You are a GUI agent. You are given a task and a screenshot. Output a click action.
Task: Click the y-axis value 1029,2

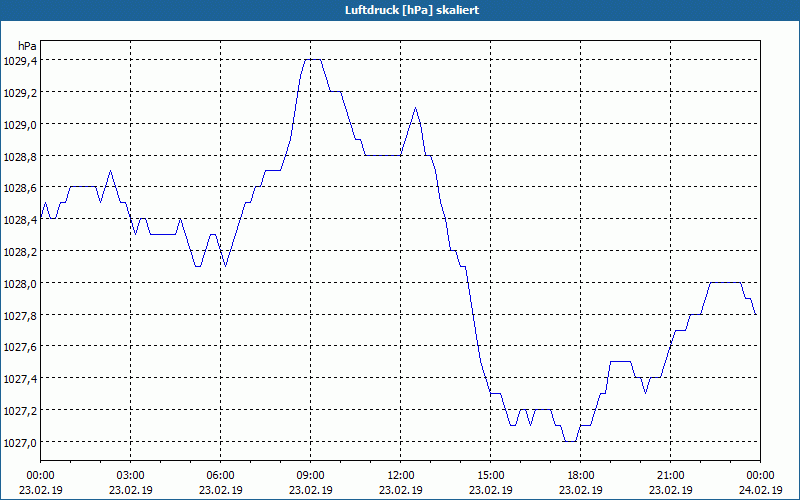(x=20, y=93)
